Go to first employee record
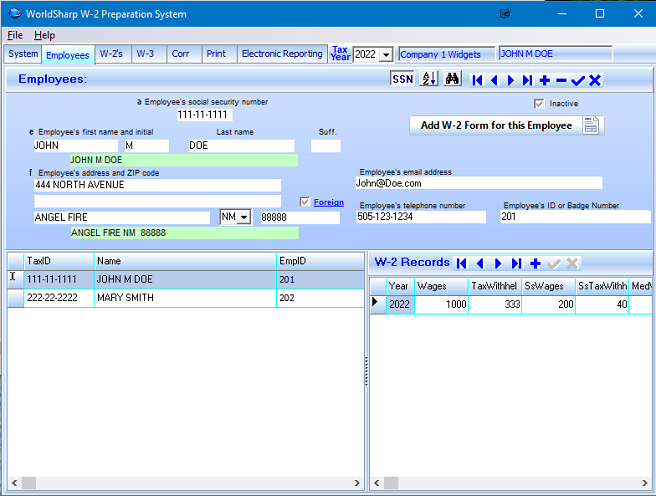Screen dimensions: 656x496 477,80
